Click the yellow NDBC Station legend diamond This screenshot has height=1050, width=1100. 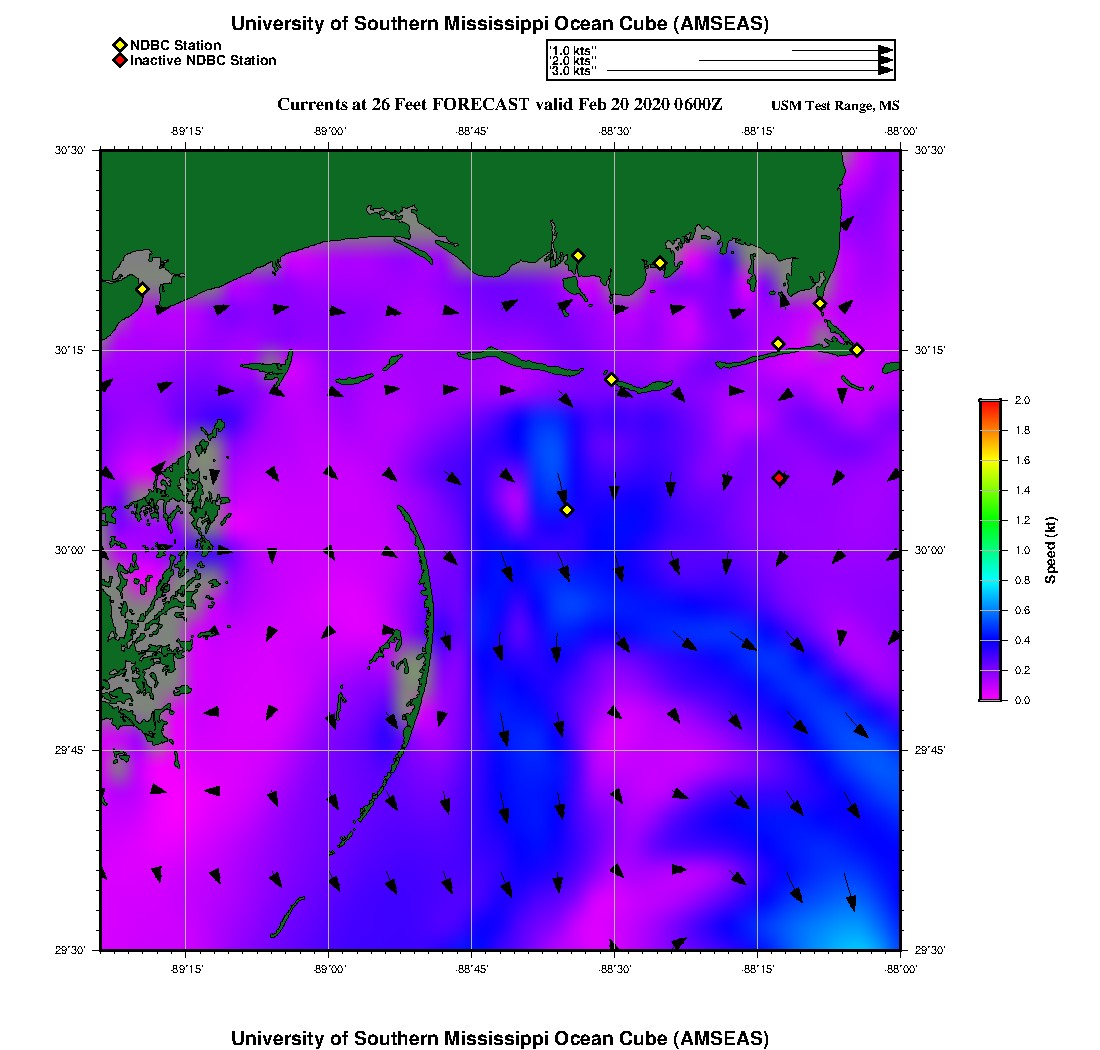[119, 45]
